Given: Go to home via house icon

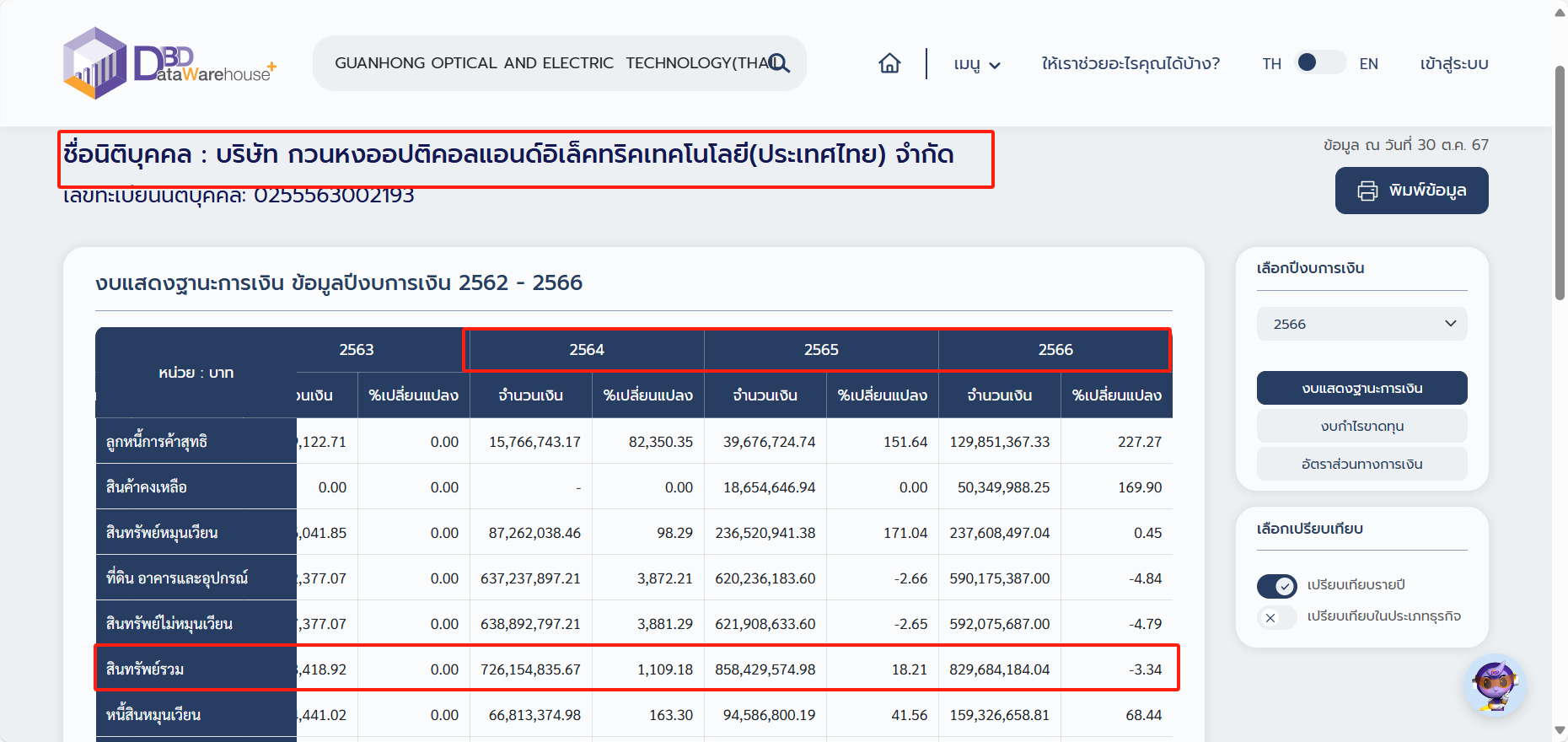Looking at the screenshot, I should pos(889,63).
